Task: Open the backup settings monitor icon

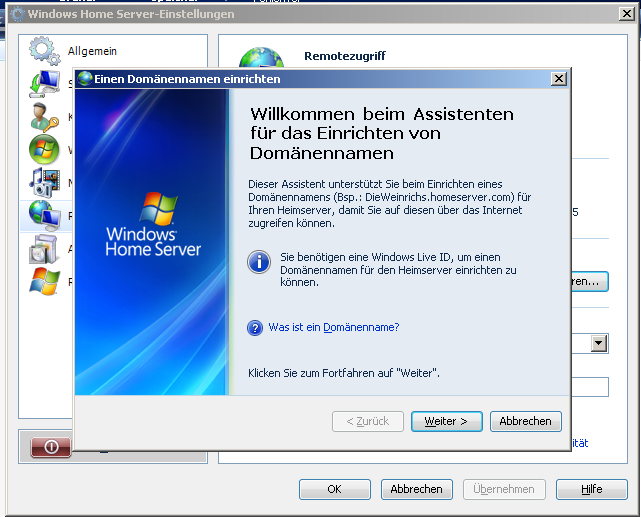Action: (42, 84)
